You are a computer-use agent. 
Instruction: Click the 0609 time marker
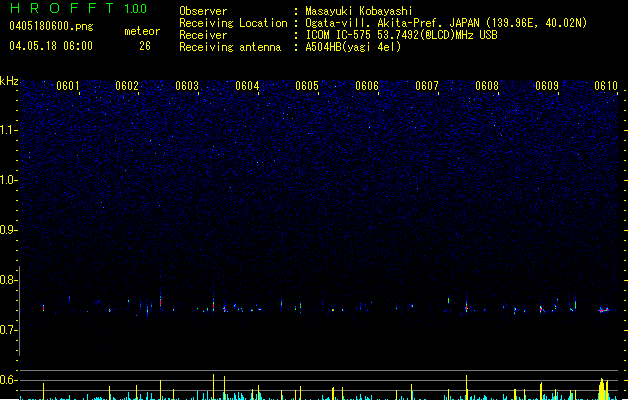click(x=547, y=86)
